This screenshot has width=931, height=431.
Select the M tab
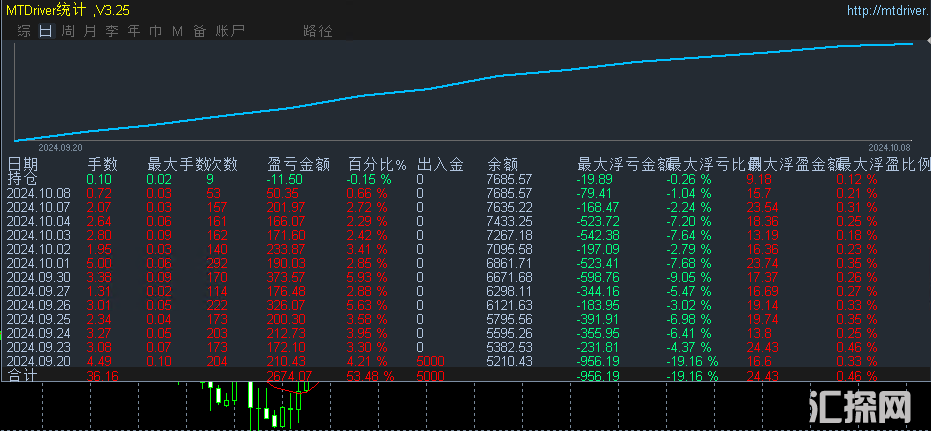pyautogui.click(x=177, y=31)
